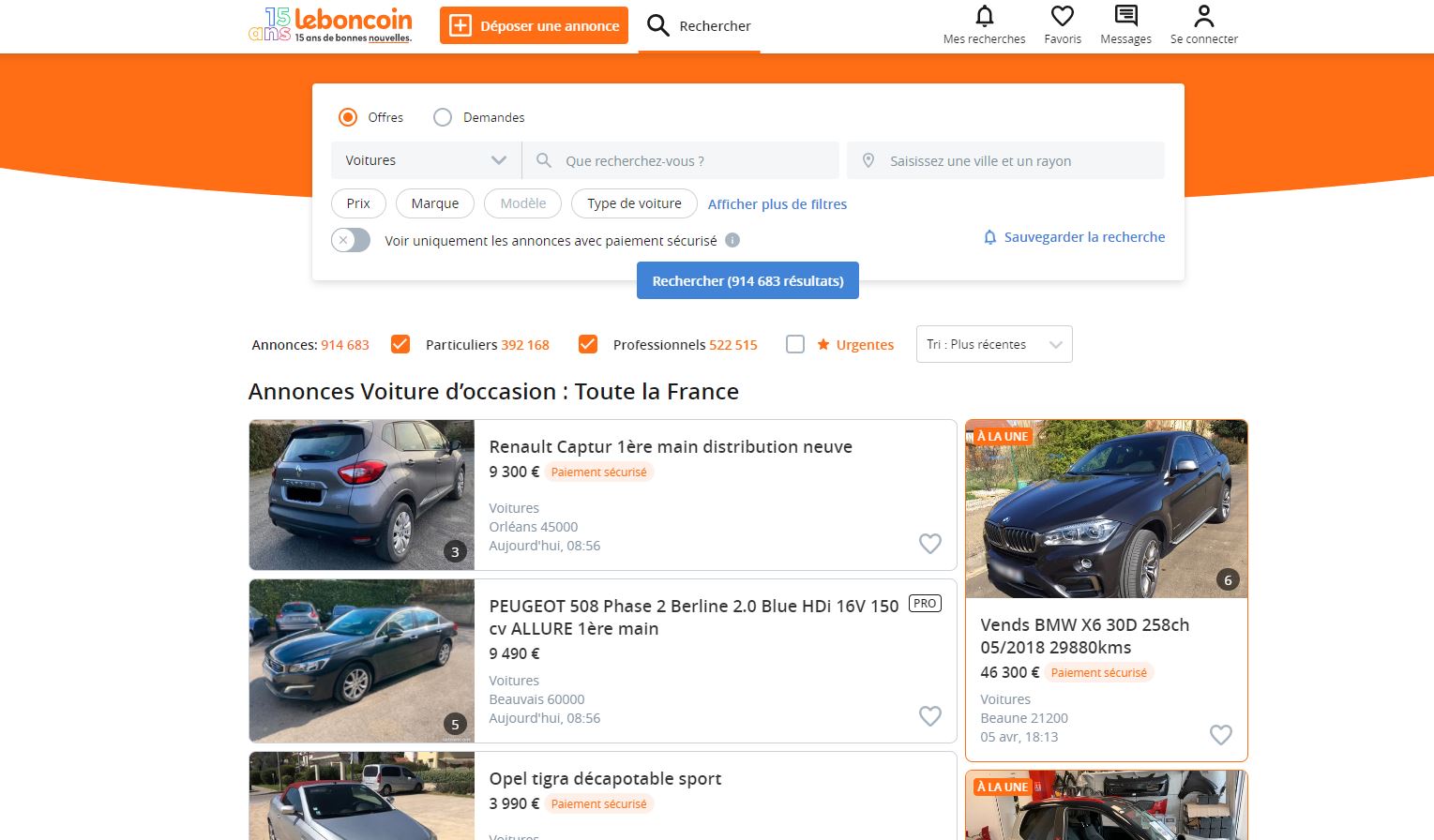Viewport: 1434px width, 840px height.
Task: Toggle secure payment only switch
Action: point(351,240)
